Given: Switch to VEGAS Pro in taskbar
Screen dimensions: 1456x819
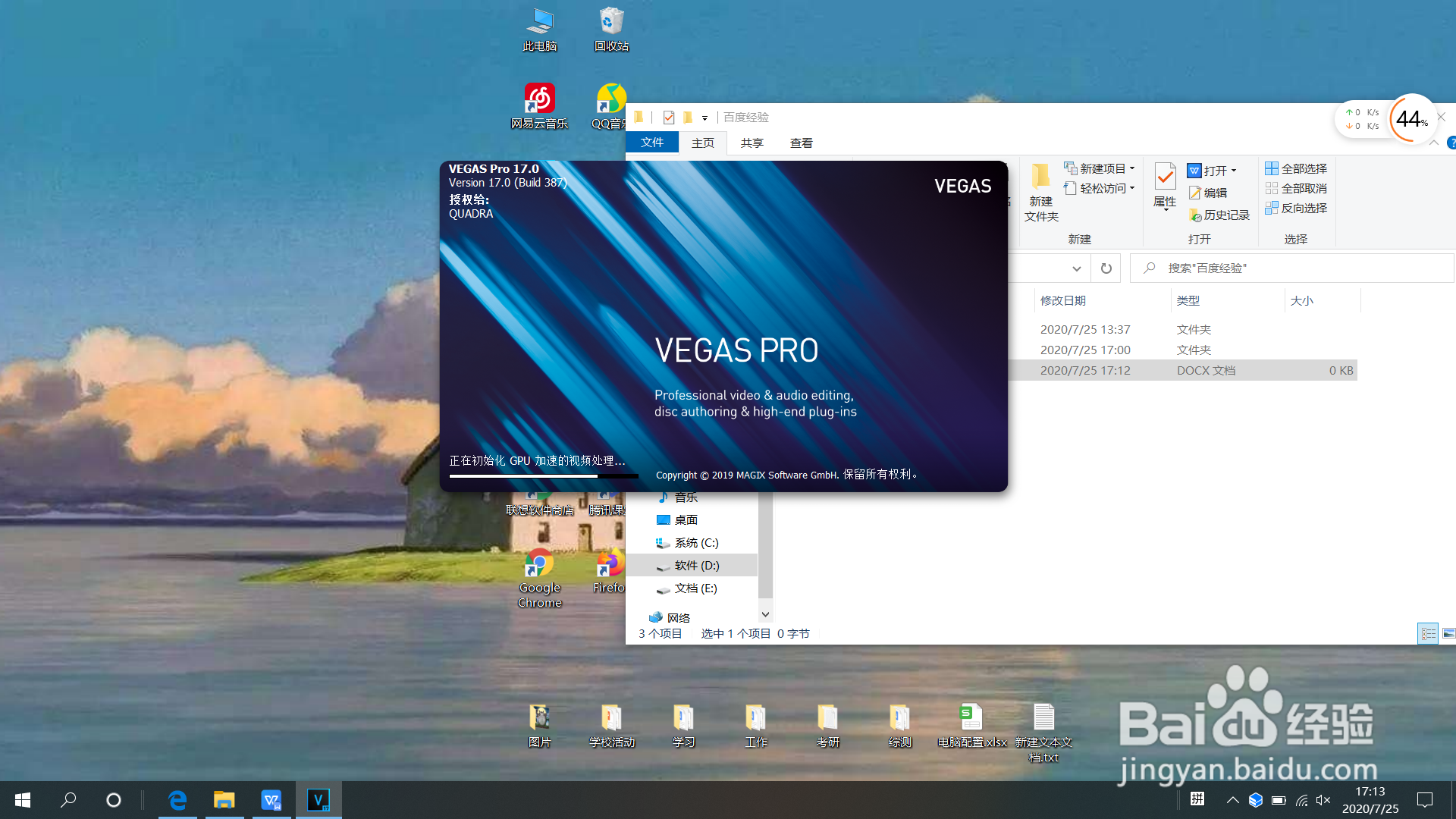Looking at the screenshot, I should click(318, 800).
